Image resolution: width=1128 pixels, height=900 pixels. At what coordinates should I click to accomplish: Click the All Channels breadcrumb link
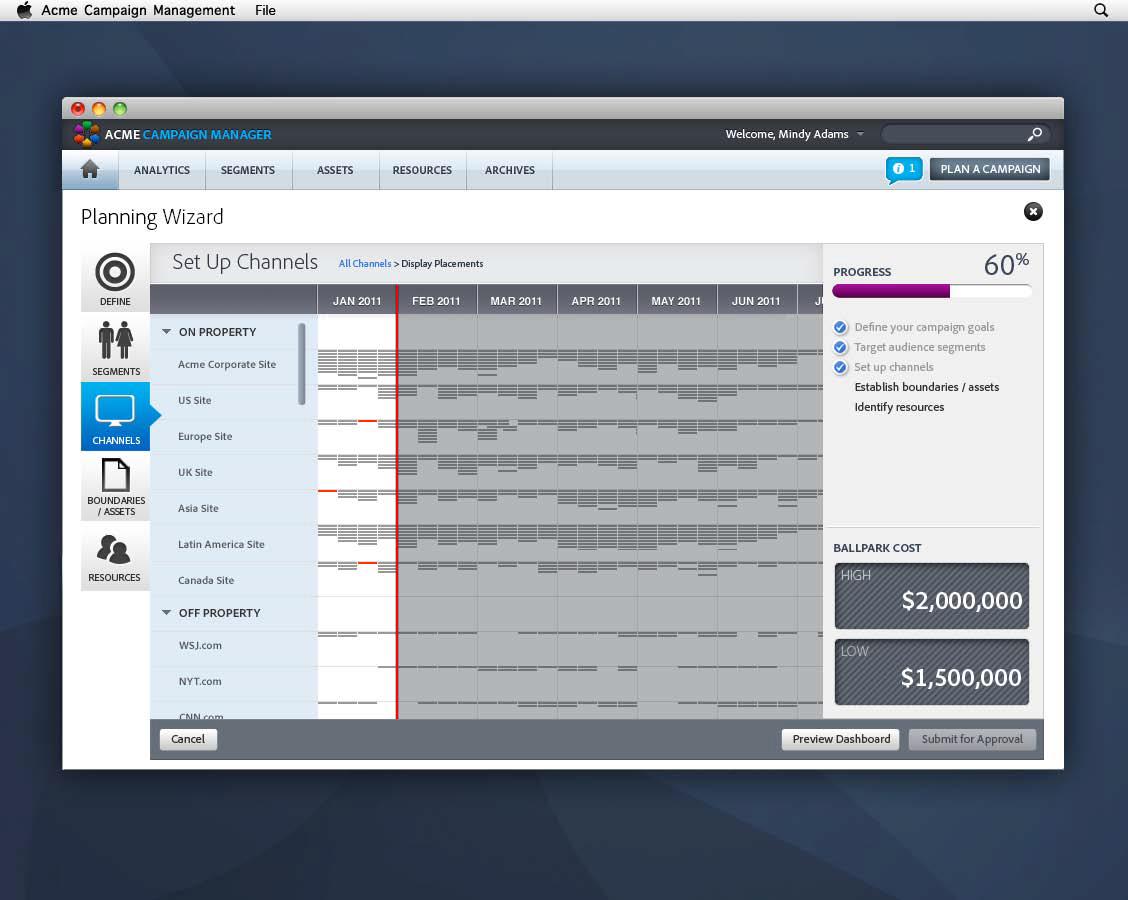(x=365, y=263)
